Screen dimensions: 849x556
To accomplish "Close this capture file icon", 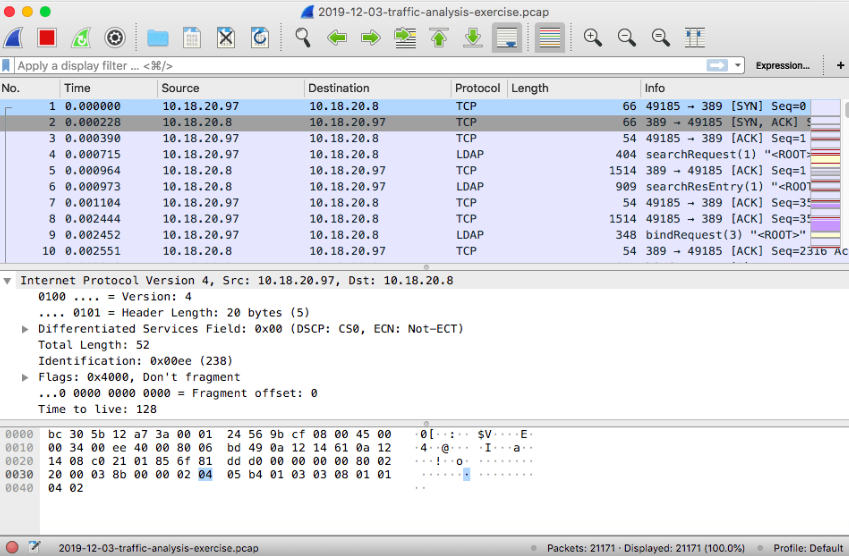I will pos(226,38).
